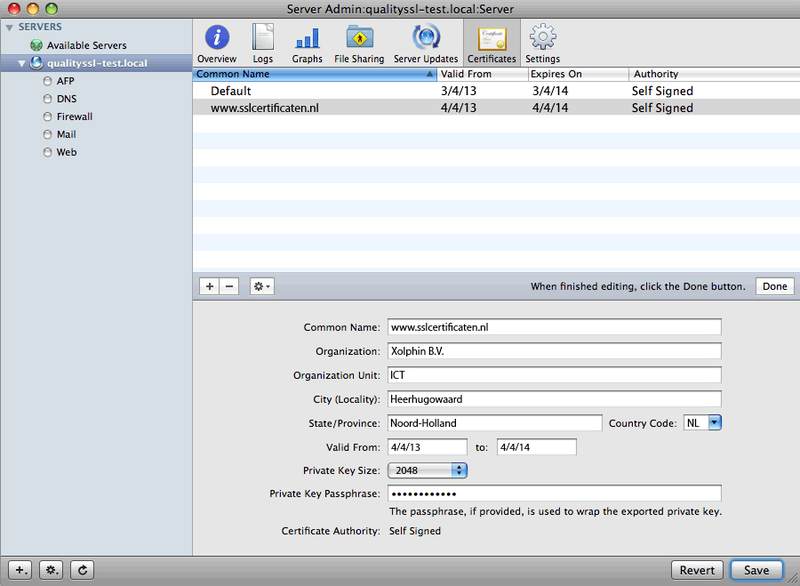Click the Default row's 3/4/14 expiry date
Viewport: 800px width, 586px height.
pos(550,91)
